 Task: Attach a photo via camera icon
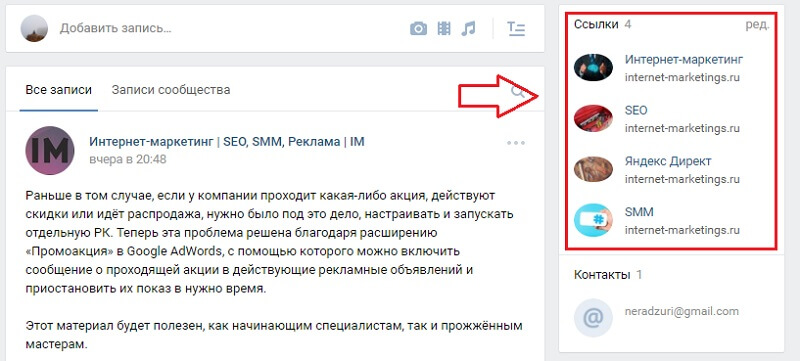coord(418,29)
